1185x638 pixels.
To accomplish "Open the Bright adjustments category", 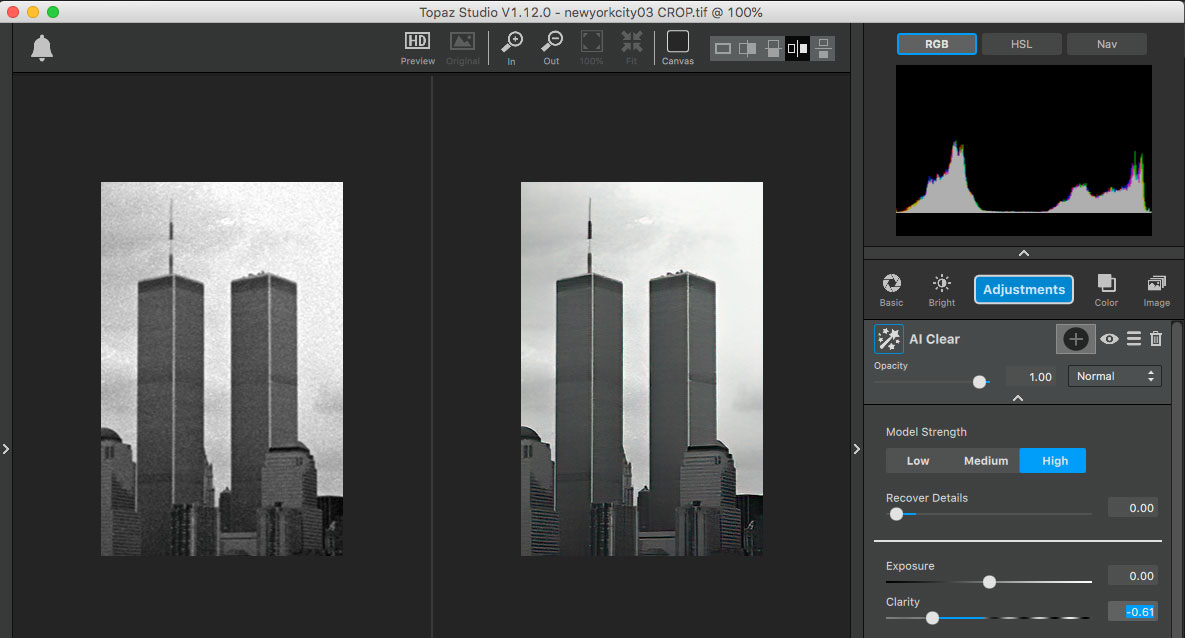I will [x=942, y=290].
